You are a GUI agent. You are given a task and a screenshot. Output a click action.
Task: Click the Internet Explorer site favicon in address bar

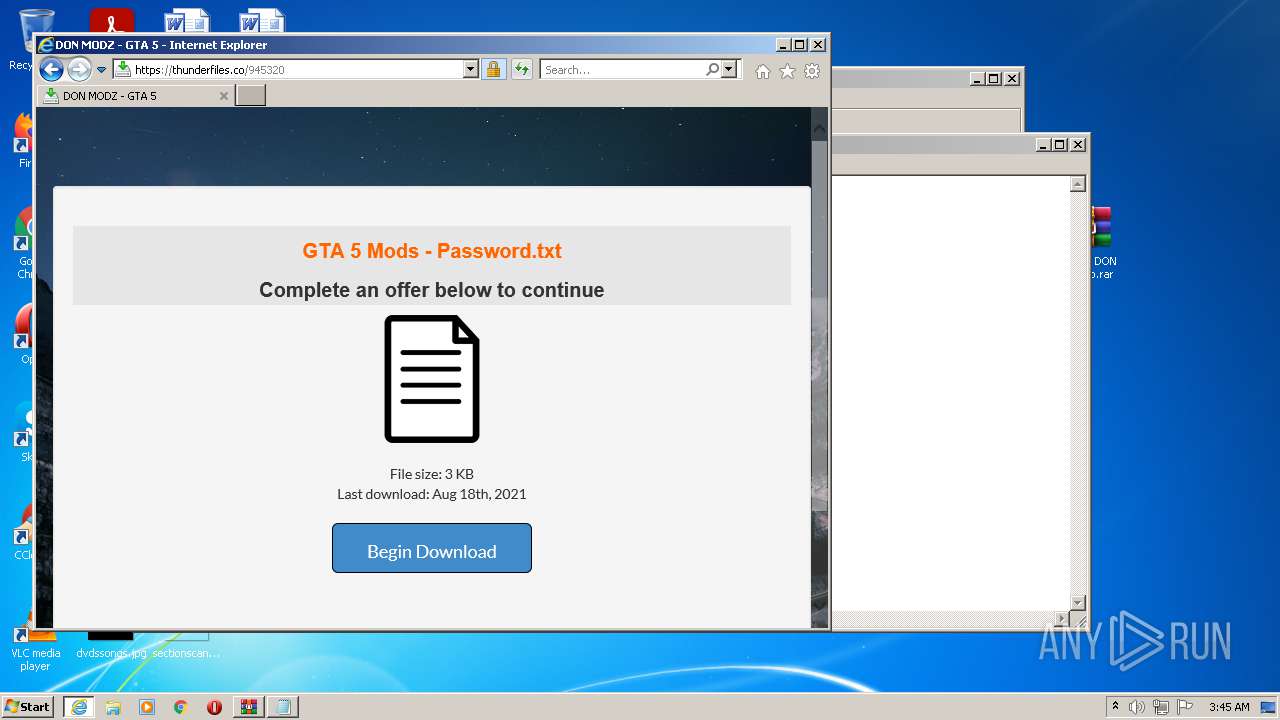(122, 70)
